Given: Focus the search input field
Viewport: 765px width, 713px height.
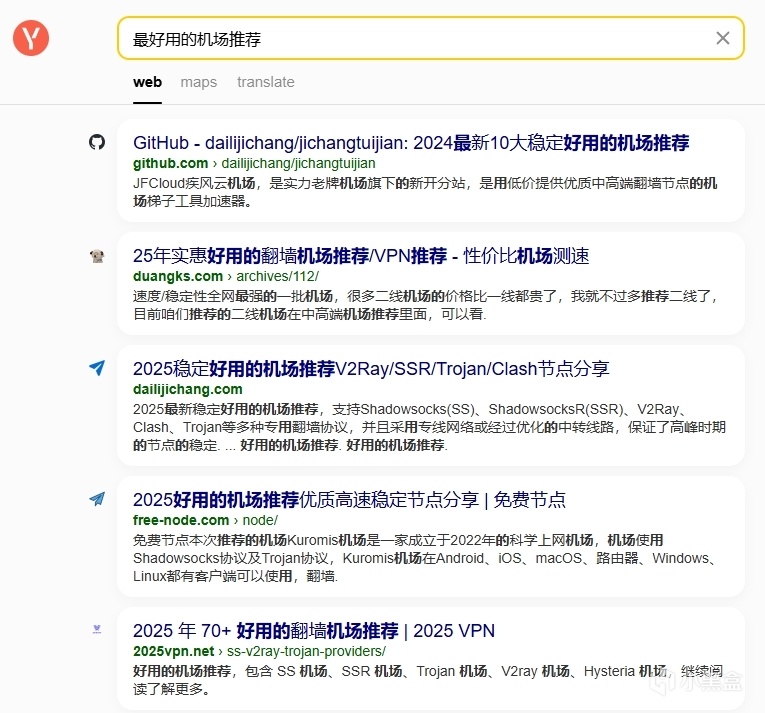Looking at the screenshot, I should pos(431,38).
